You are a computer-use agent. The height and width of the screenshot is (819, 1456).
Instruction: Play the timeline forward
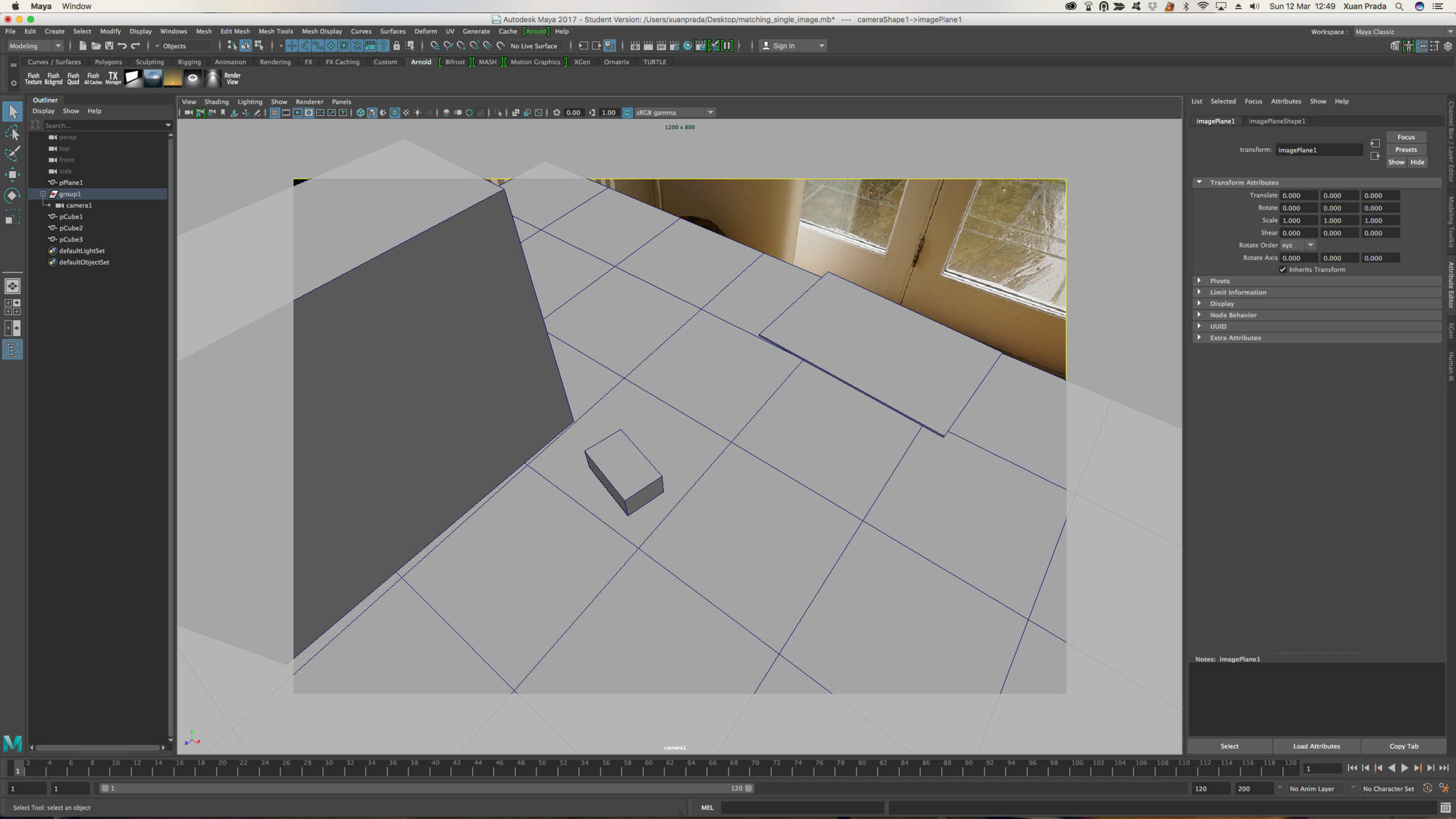(x=1404, y=768)
